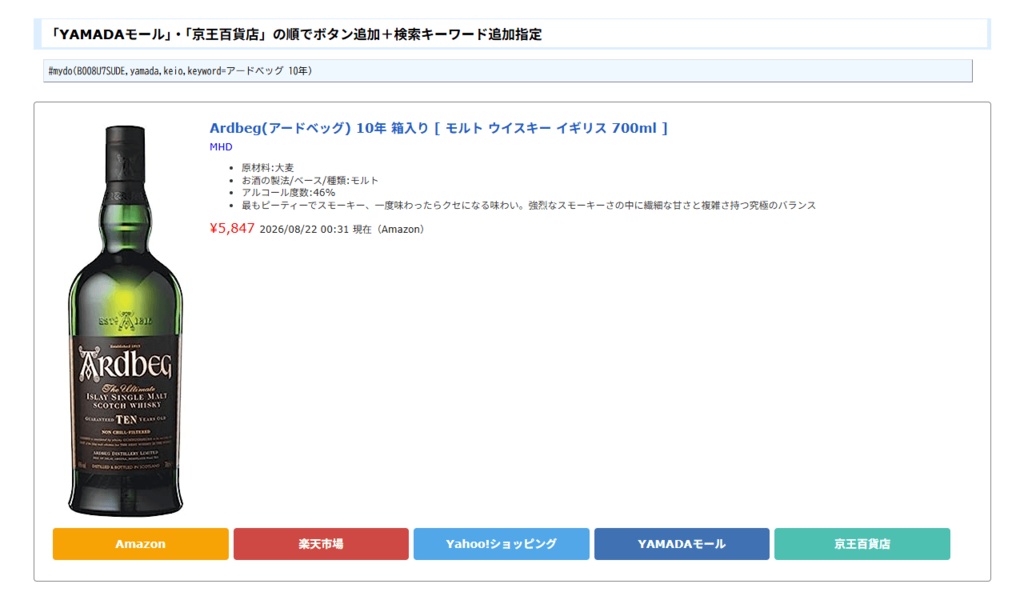
Task: Follow the MHD brand link
Action: [221, 147]
